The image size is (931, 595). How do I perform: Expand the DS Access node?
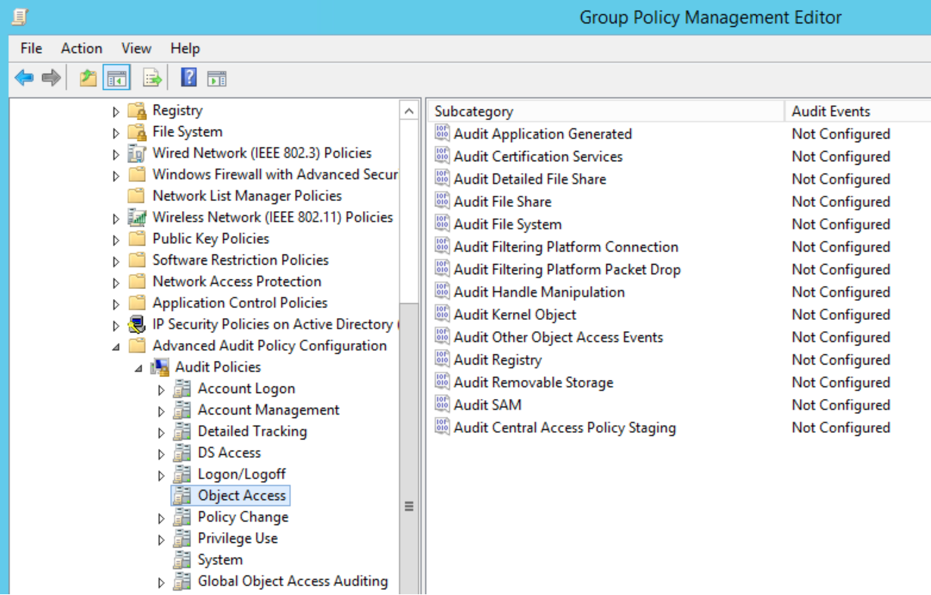coord(161,454)
